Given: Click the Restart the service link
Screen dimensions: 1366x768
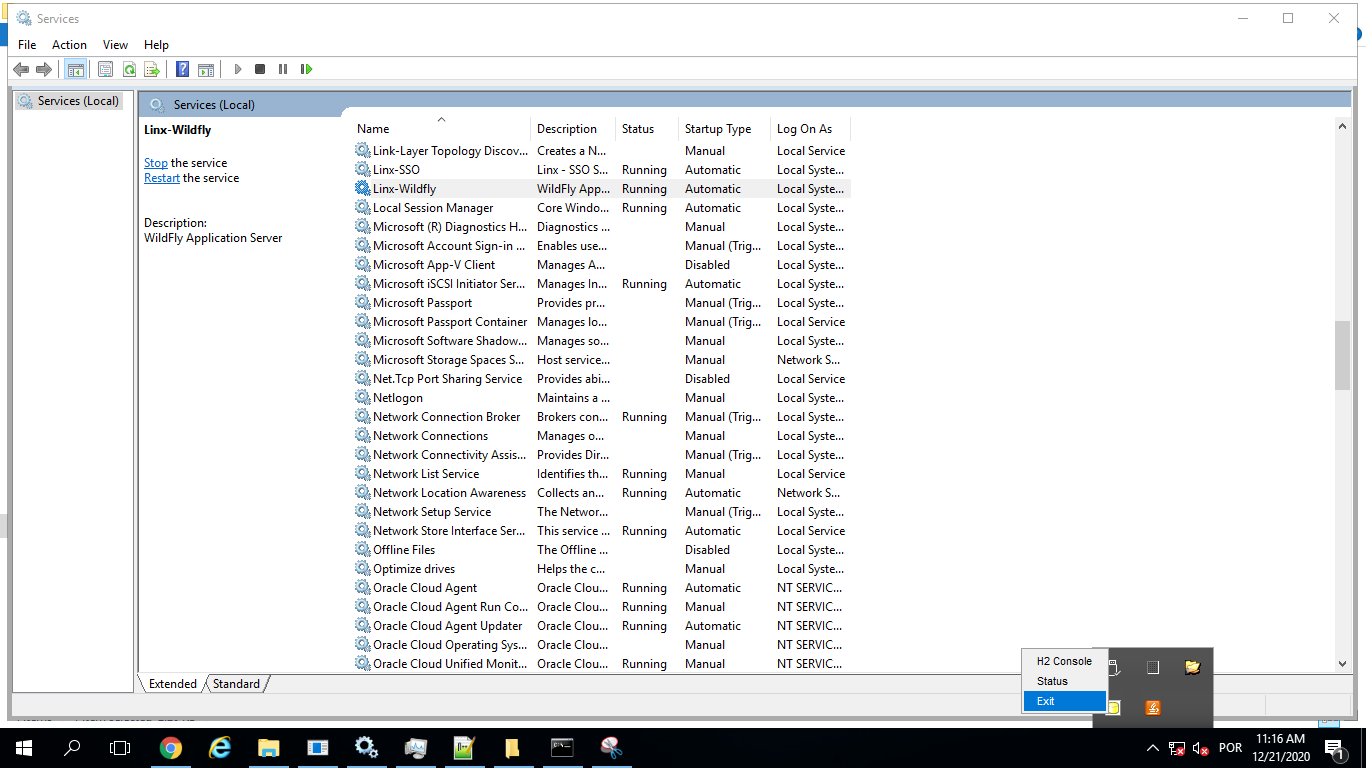Looking at the screenshot, I should click(162, 178).
